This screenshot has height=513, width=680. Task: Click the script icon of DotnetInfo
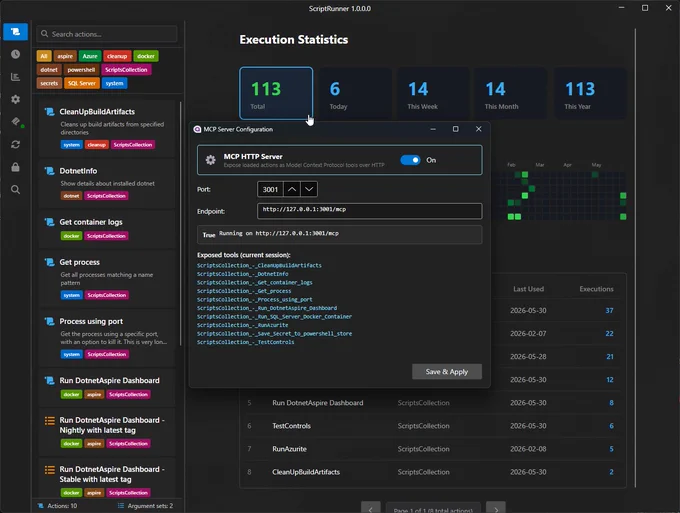click(49, 171)
